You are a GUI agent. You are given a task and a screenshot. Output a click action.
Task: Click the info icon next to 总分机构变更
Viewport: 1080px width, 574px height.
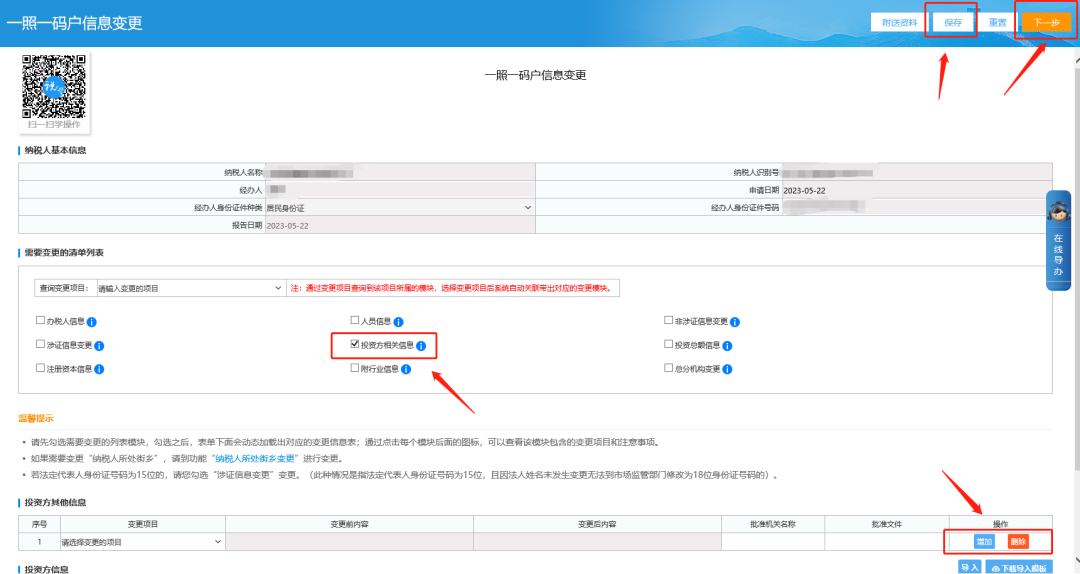727,369
